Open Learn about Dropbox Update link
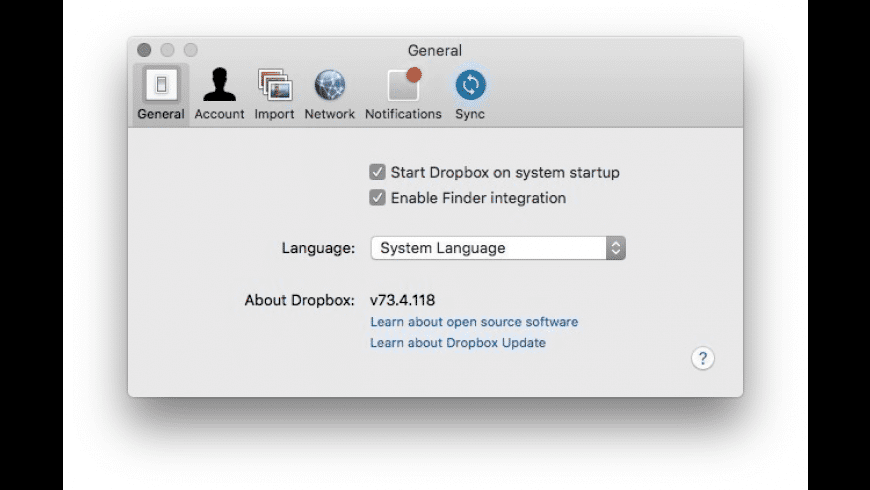The height and width of the screenshot is (490, 870). 458,343
